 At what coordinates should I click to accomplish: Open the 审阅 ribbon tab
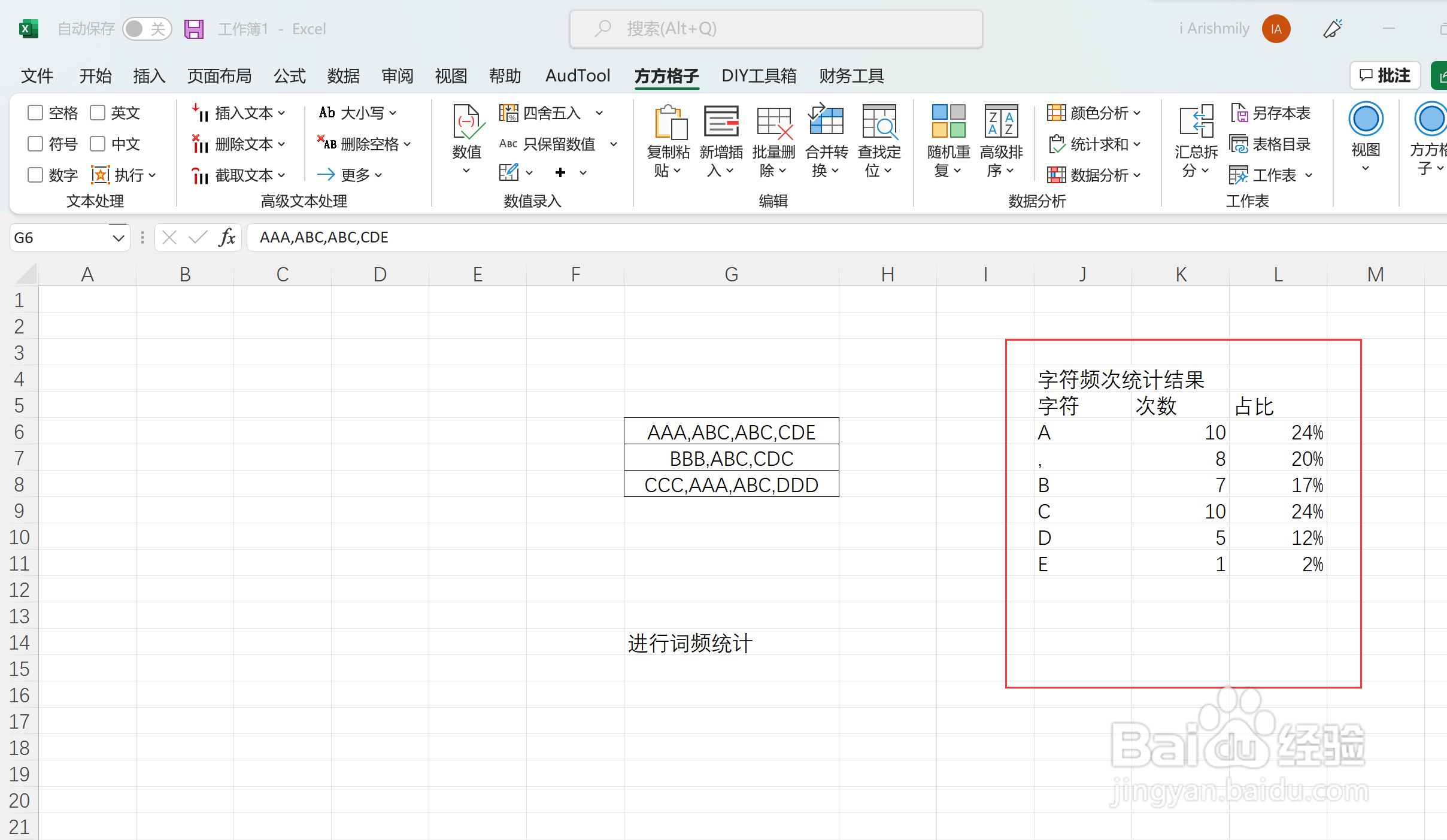pyautogui.click(x=397, y=76)
